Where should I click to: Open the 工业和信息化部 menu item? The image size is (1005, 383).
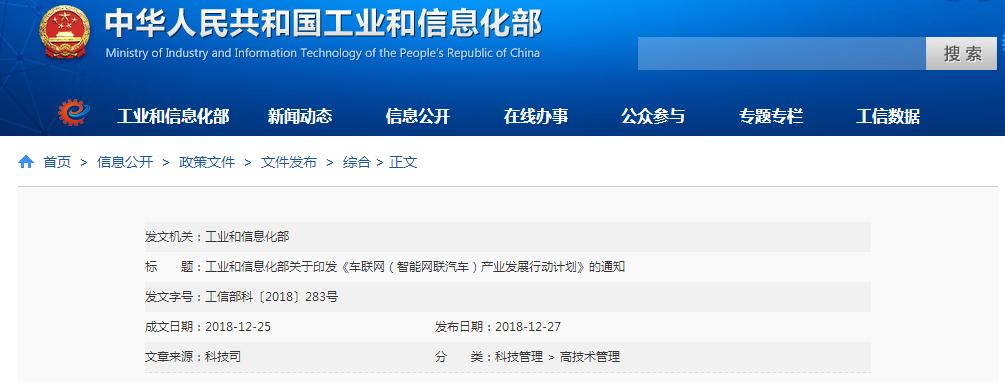pos(173,117)
